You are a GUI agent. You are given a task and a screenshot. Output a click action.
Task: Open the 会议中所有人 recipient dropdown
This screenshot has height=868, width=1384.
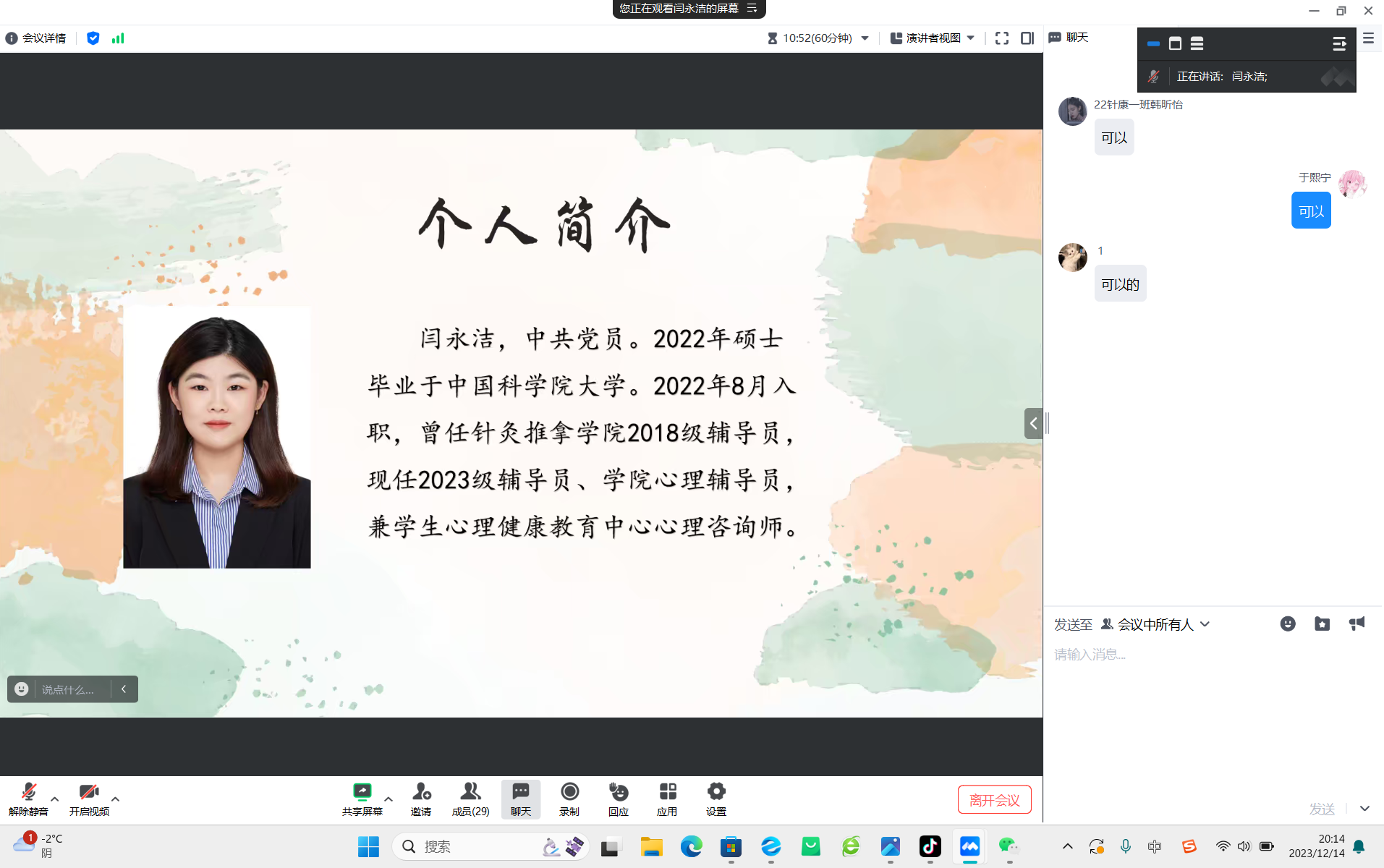coord(1155,624)
